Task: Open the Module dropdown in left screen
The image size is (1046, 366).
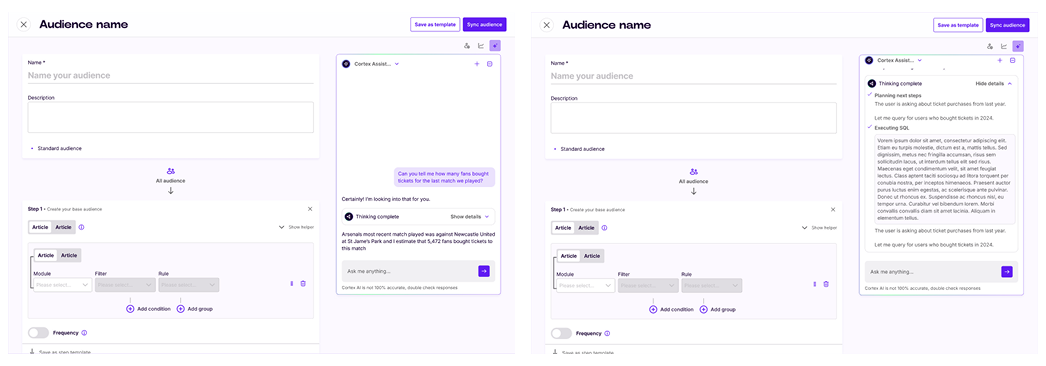Action: click(x=63, y=285)
